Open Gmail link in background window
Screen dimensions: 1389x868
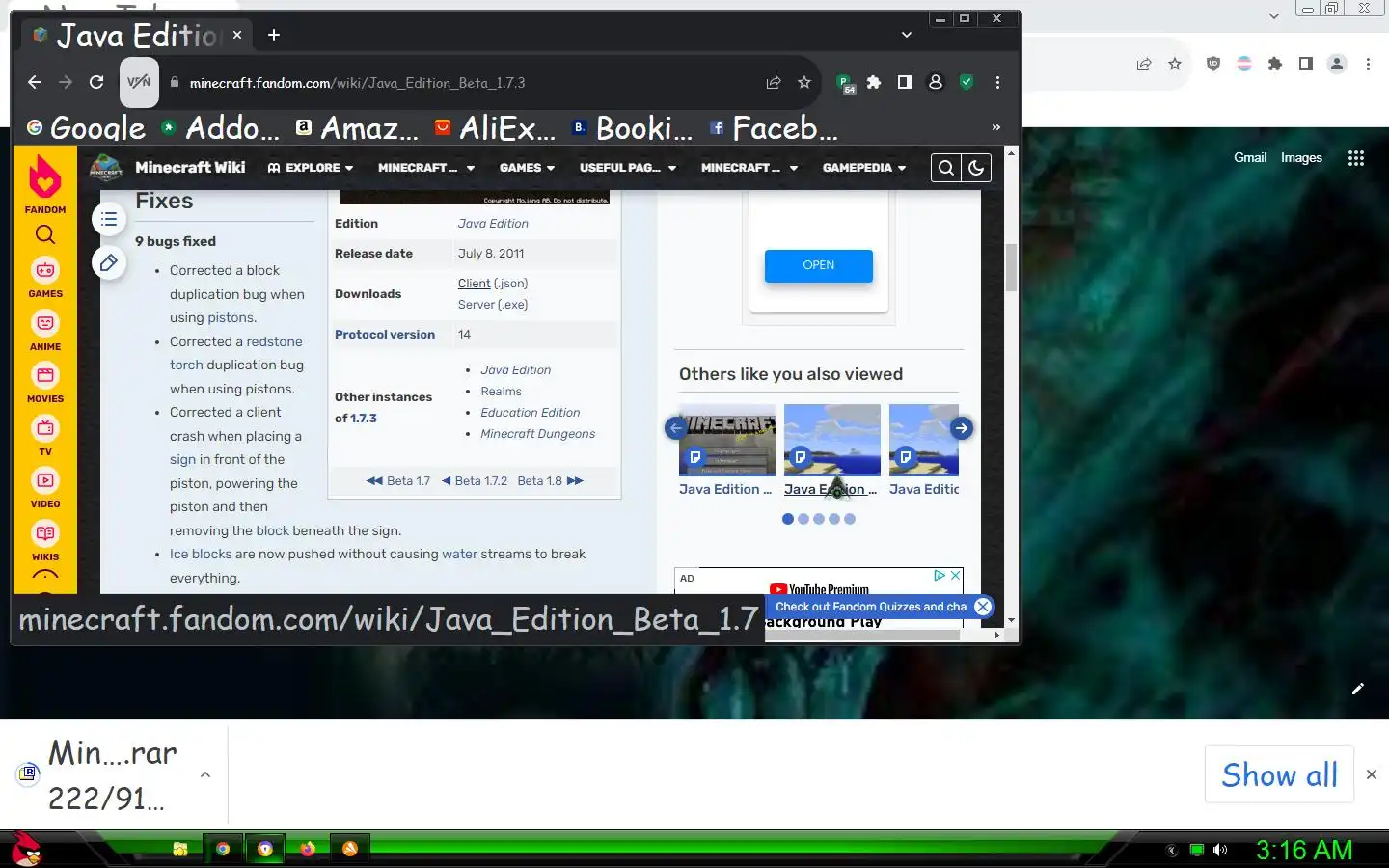coord(1250,158)
